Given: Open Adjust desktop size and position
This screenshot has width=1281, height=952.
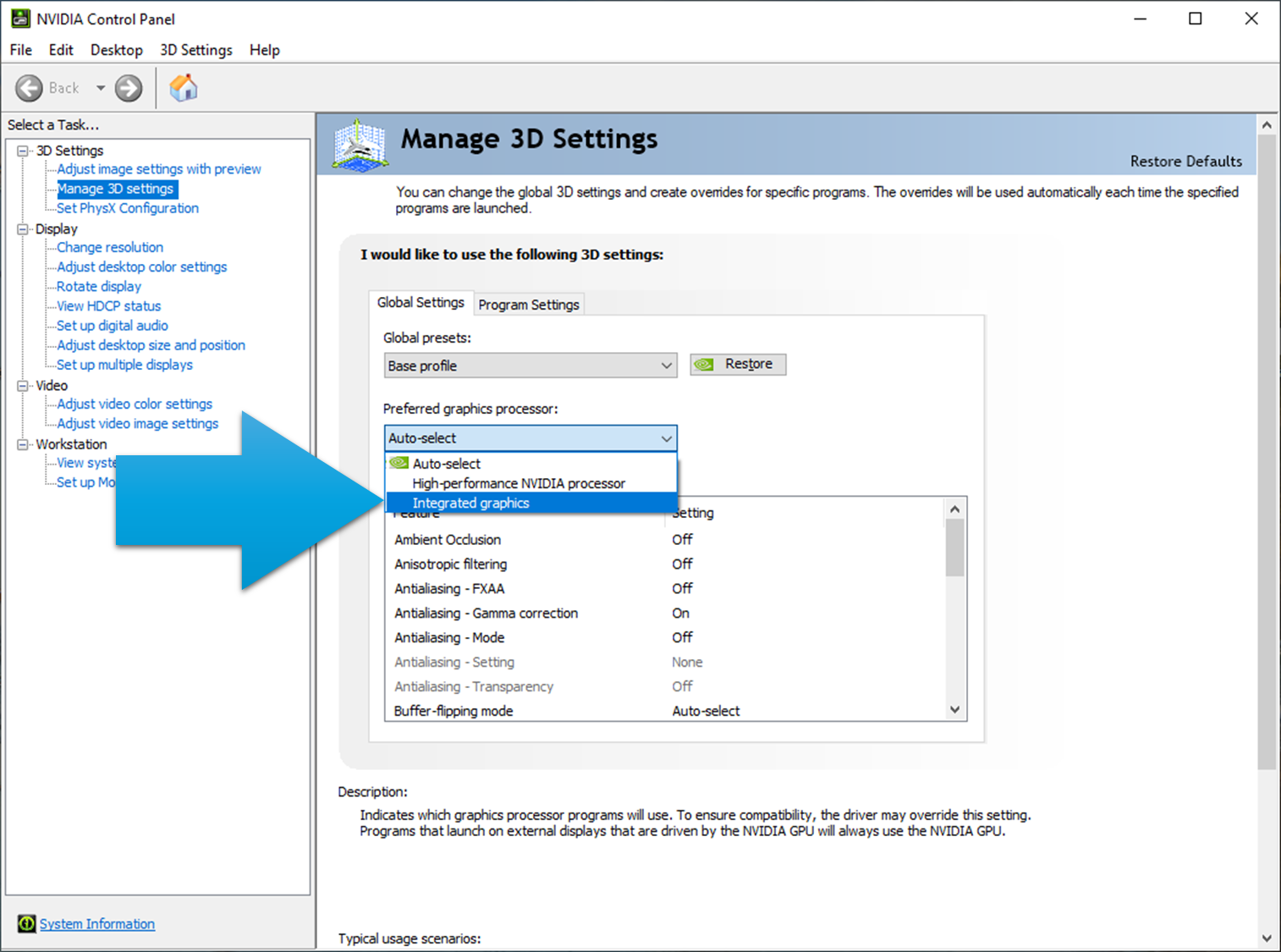Looking at the screenshot, I should (151, 345).
